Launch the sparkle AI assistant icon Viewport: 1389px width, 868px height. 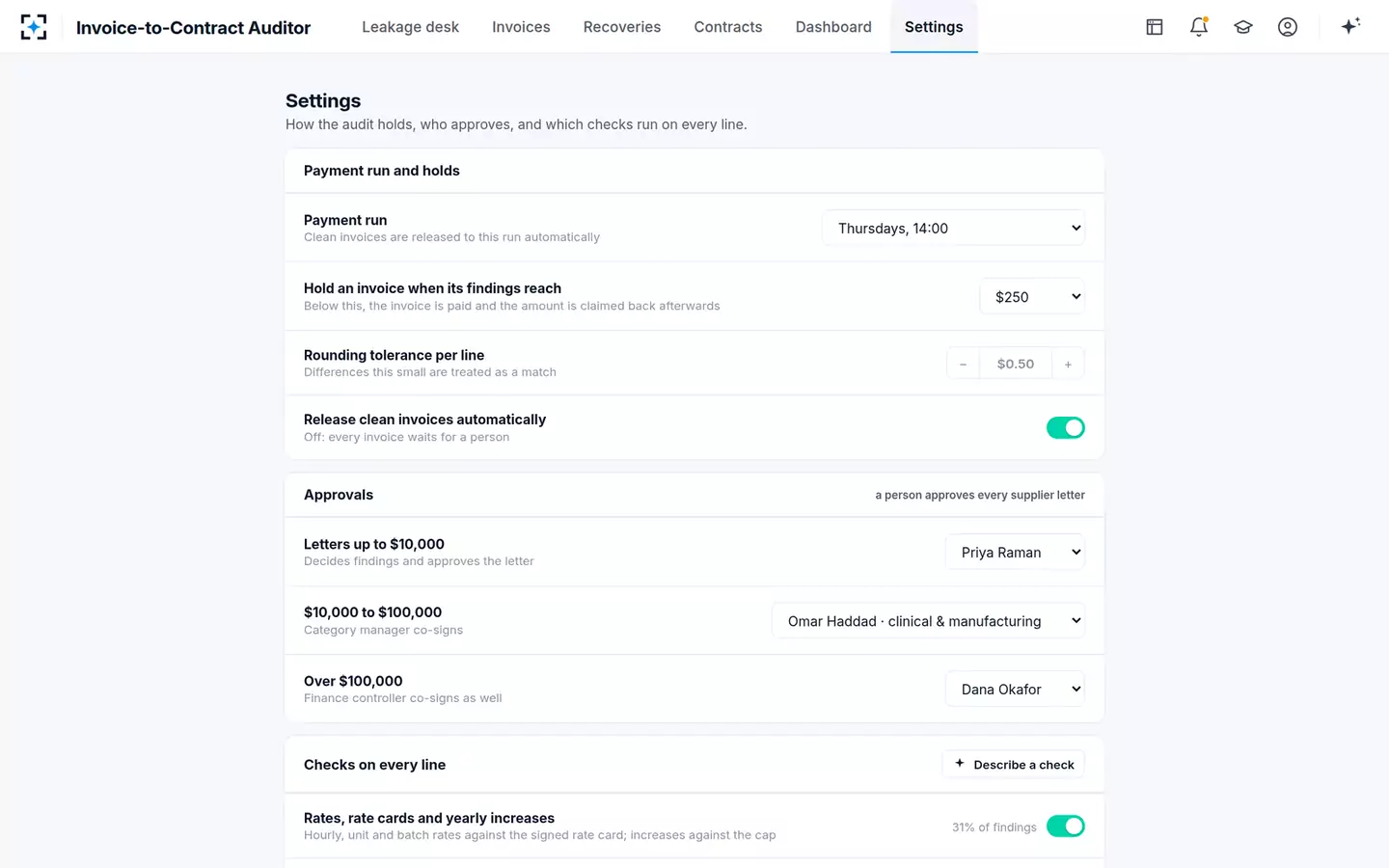(x=1350, y=26)
